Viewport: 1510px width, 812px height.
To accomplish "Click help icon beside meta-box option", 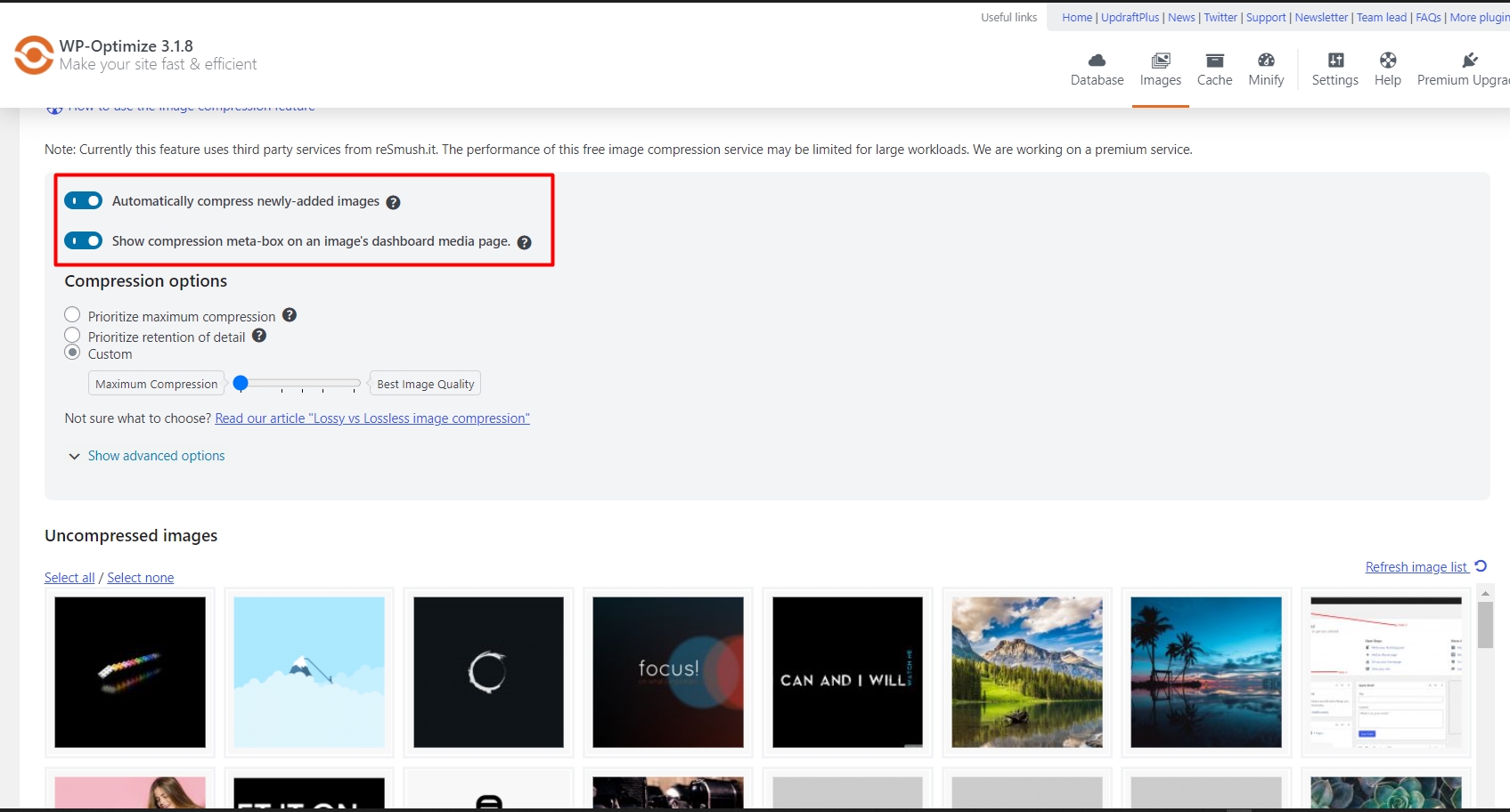I will (525, 242).
